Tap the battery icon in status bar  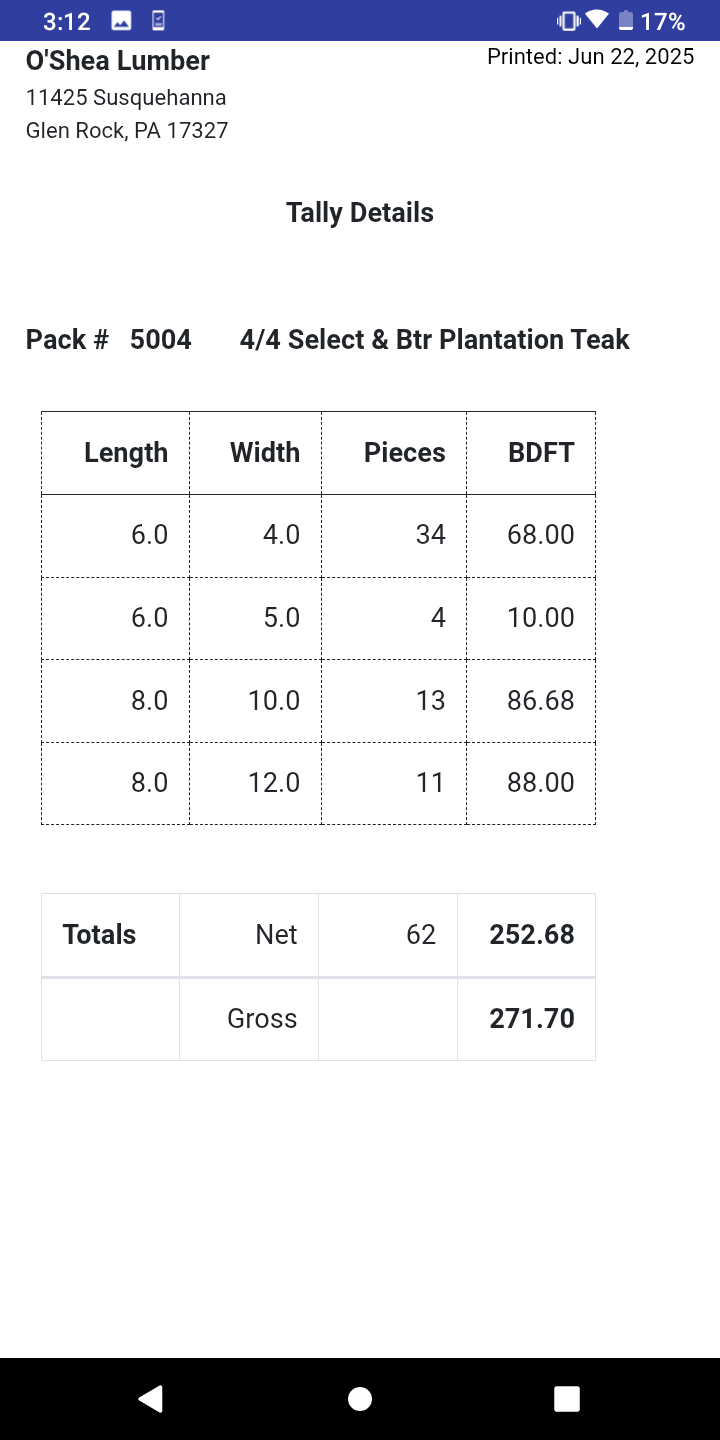[626, 20]
